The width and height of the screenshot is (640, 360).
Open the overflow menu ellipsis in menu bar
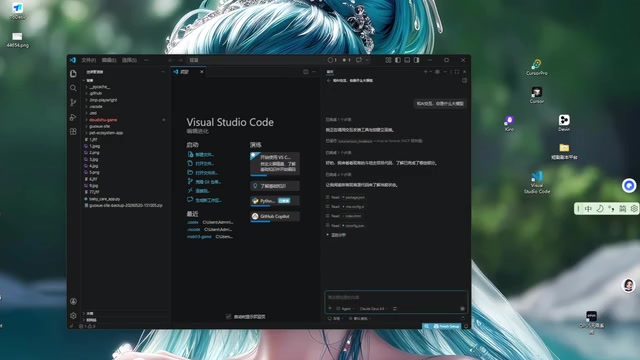[x=147, y=60]
